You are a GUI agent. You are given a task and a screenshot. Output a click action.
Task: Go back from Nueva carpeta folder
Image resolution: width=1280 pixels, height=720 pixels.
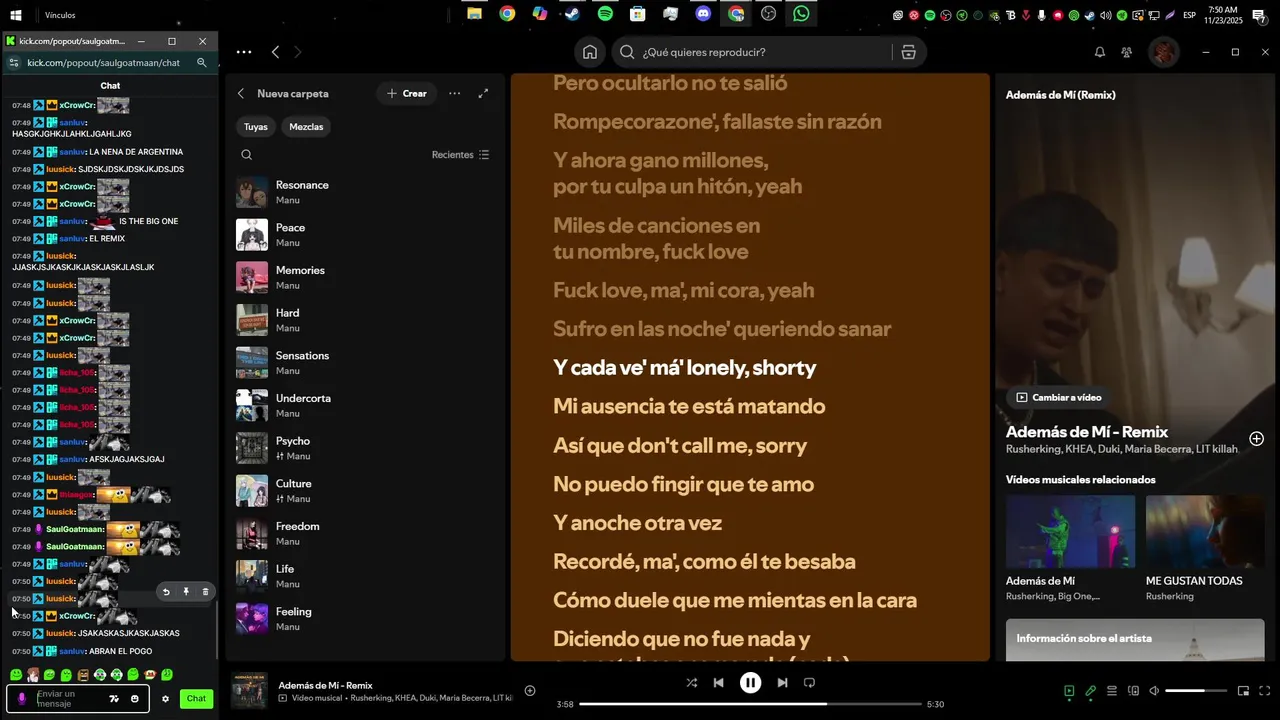(241, 93)
